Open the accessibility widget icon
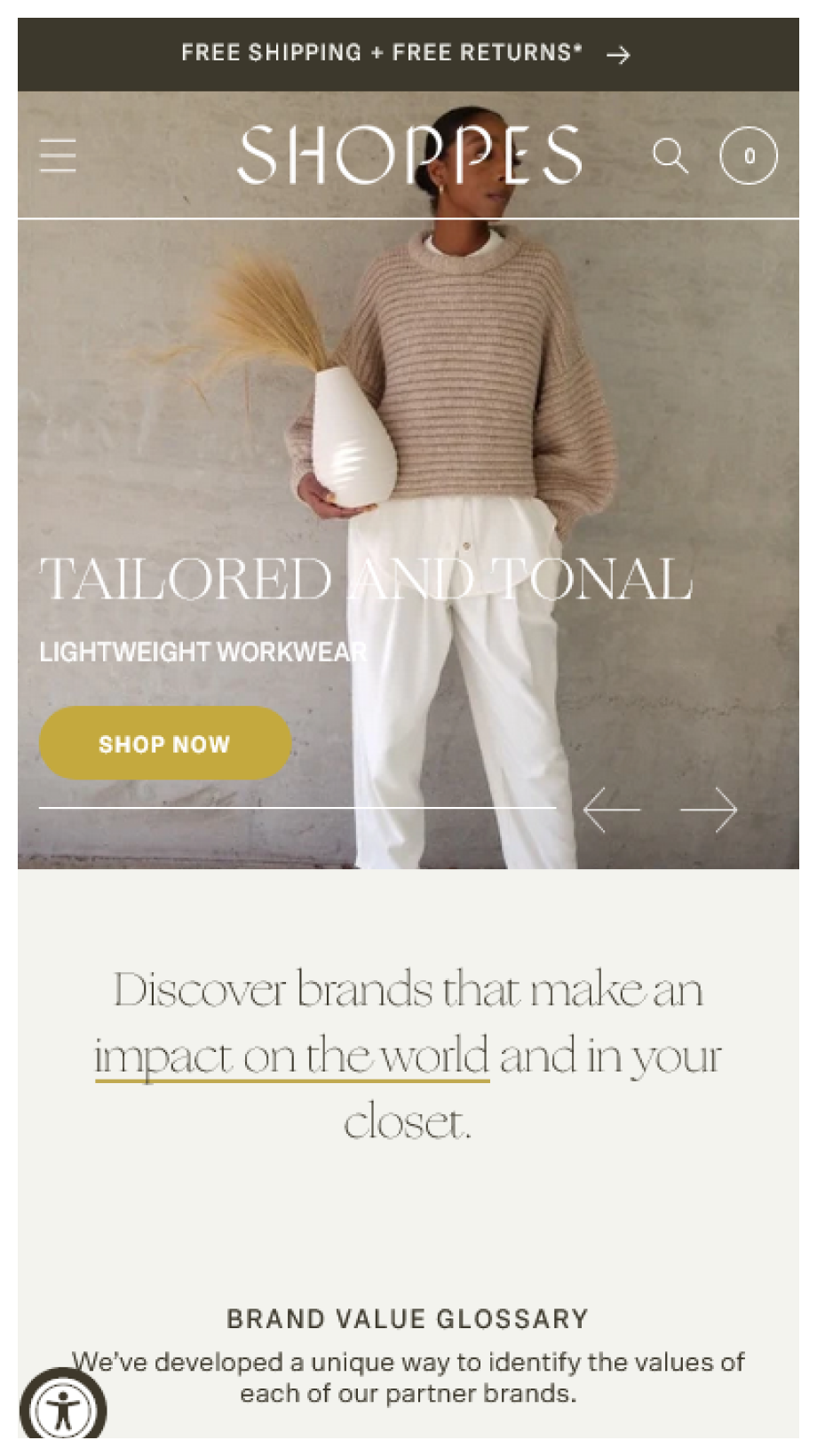The width and height of the screenshot is (817, 1456). pyautogui.click(x=62, y=1410)
